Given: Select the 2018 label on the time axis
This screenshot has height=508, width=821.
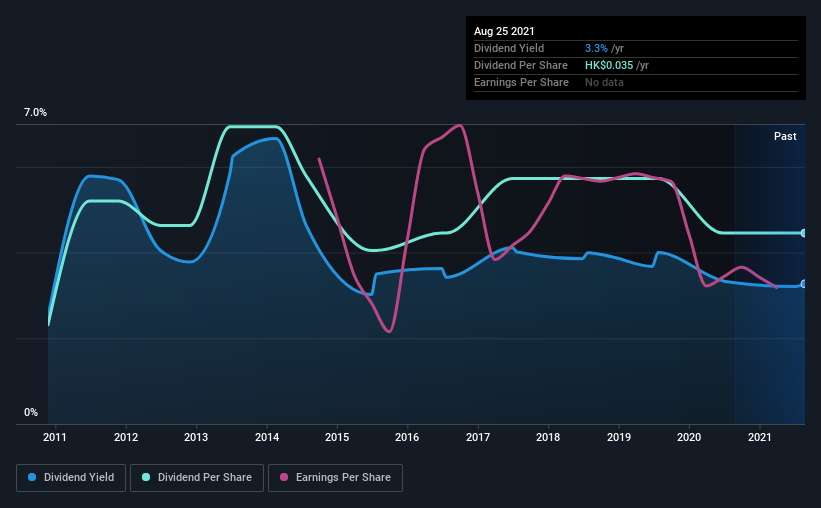Looking at the screenshot, I should pos(548,437).
